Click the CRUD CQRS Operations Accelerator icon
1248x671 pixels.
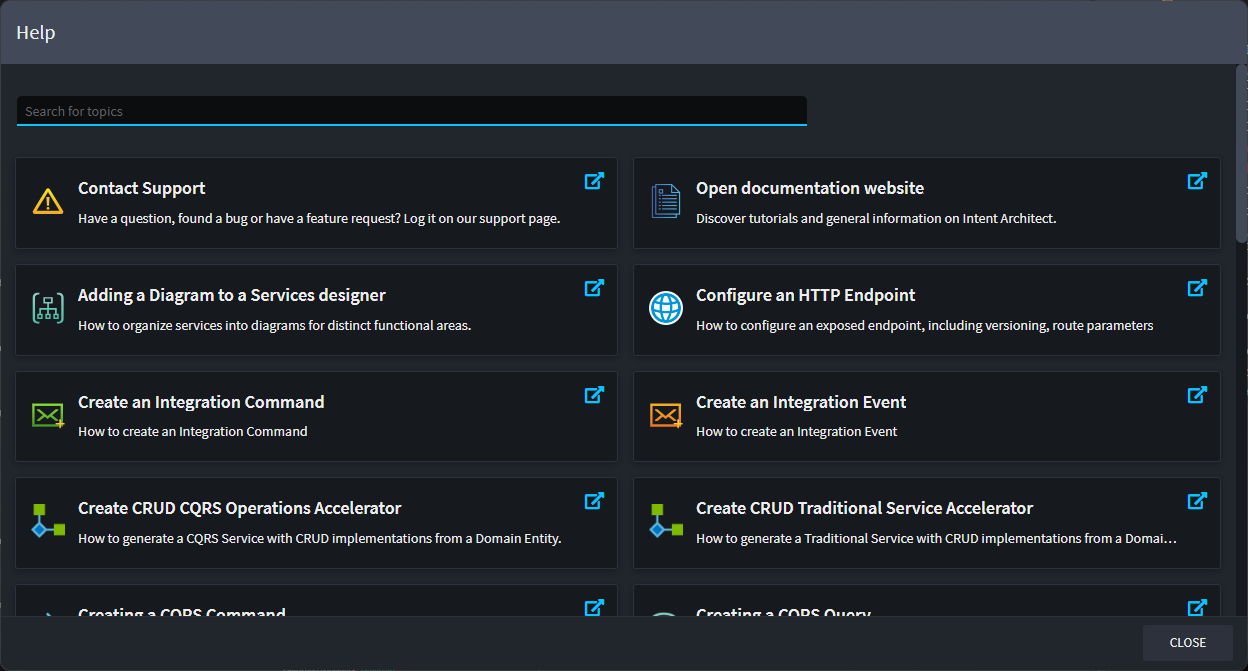[x=48, y=521]
